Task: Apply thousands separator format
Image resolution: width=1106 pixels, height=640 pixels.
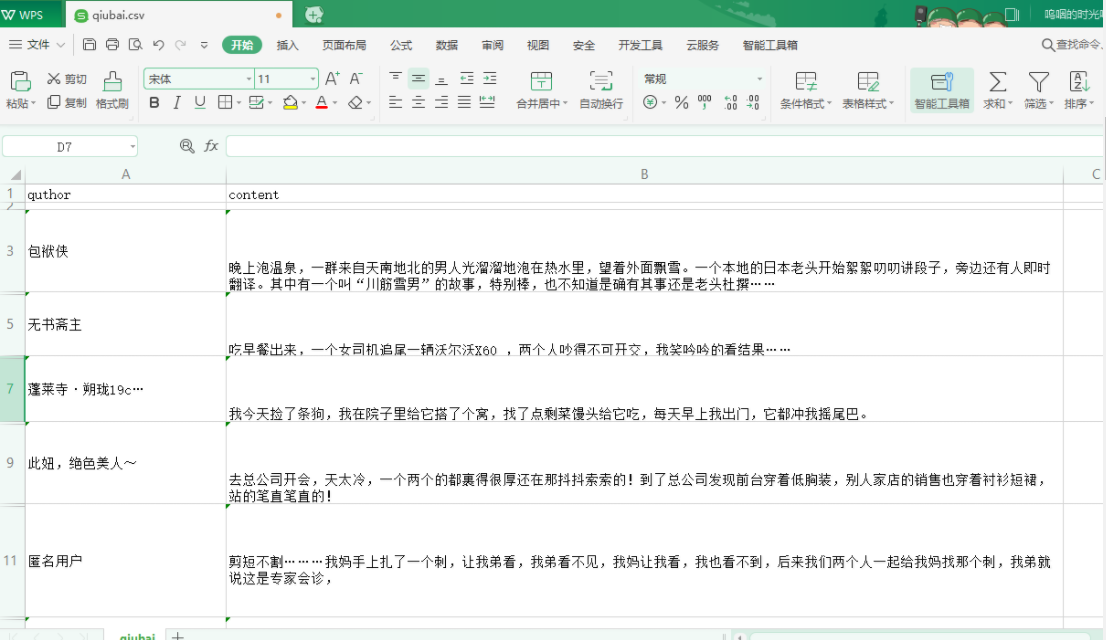Action: click(705, 103)
